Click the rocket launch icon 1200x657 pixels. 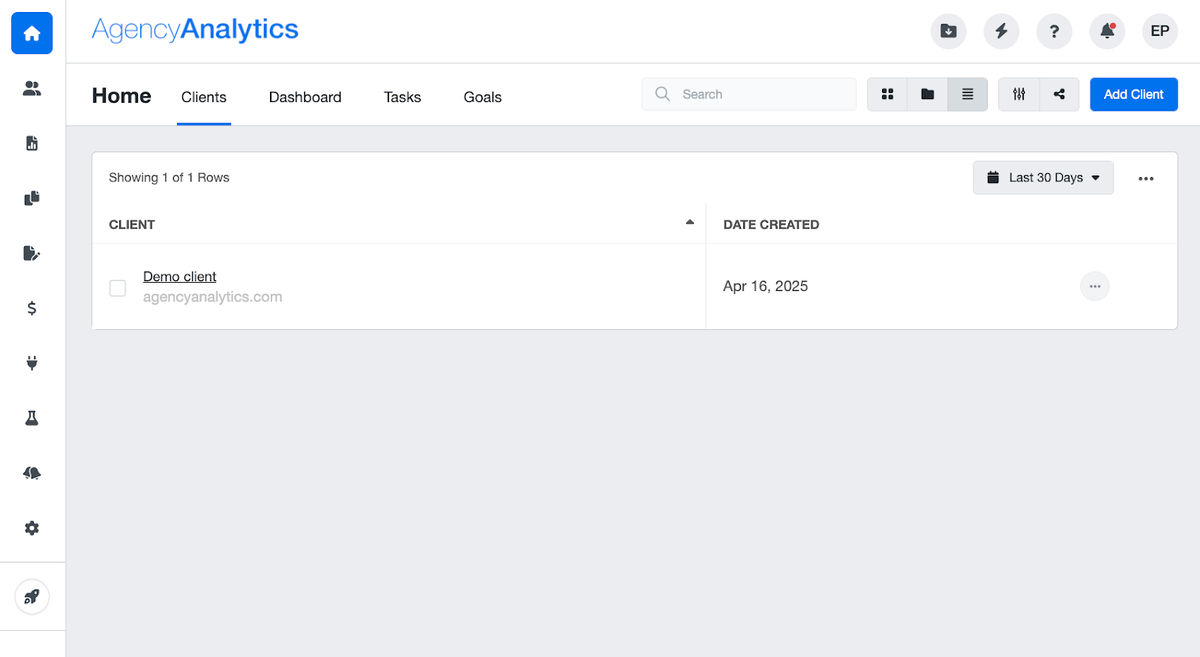(32, 597)
